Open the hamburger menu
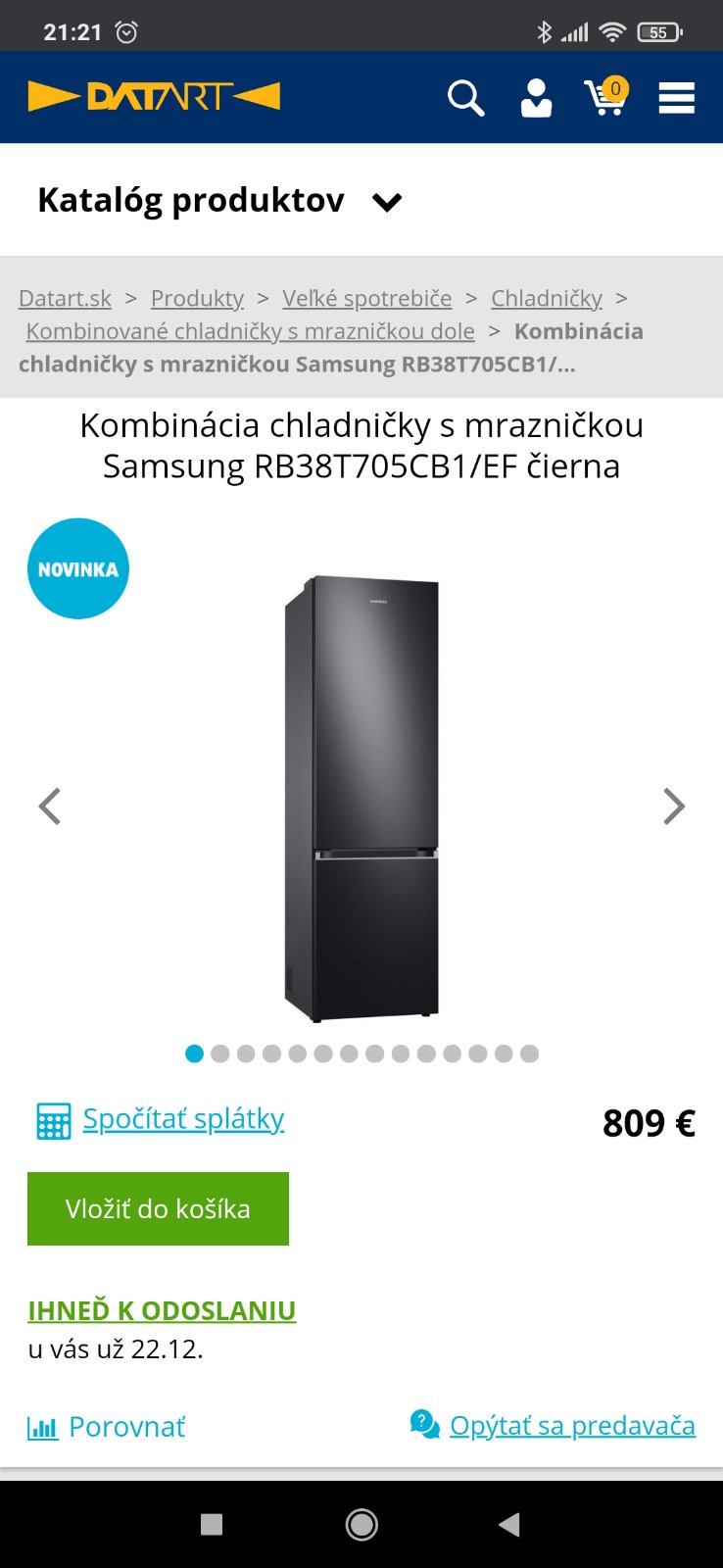723x1568 pixels. (677, 98)
